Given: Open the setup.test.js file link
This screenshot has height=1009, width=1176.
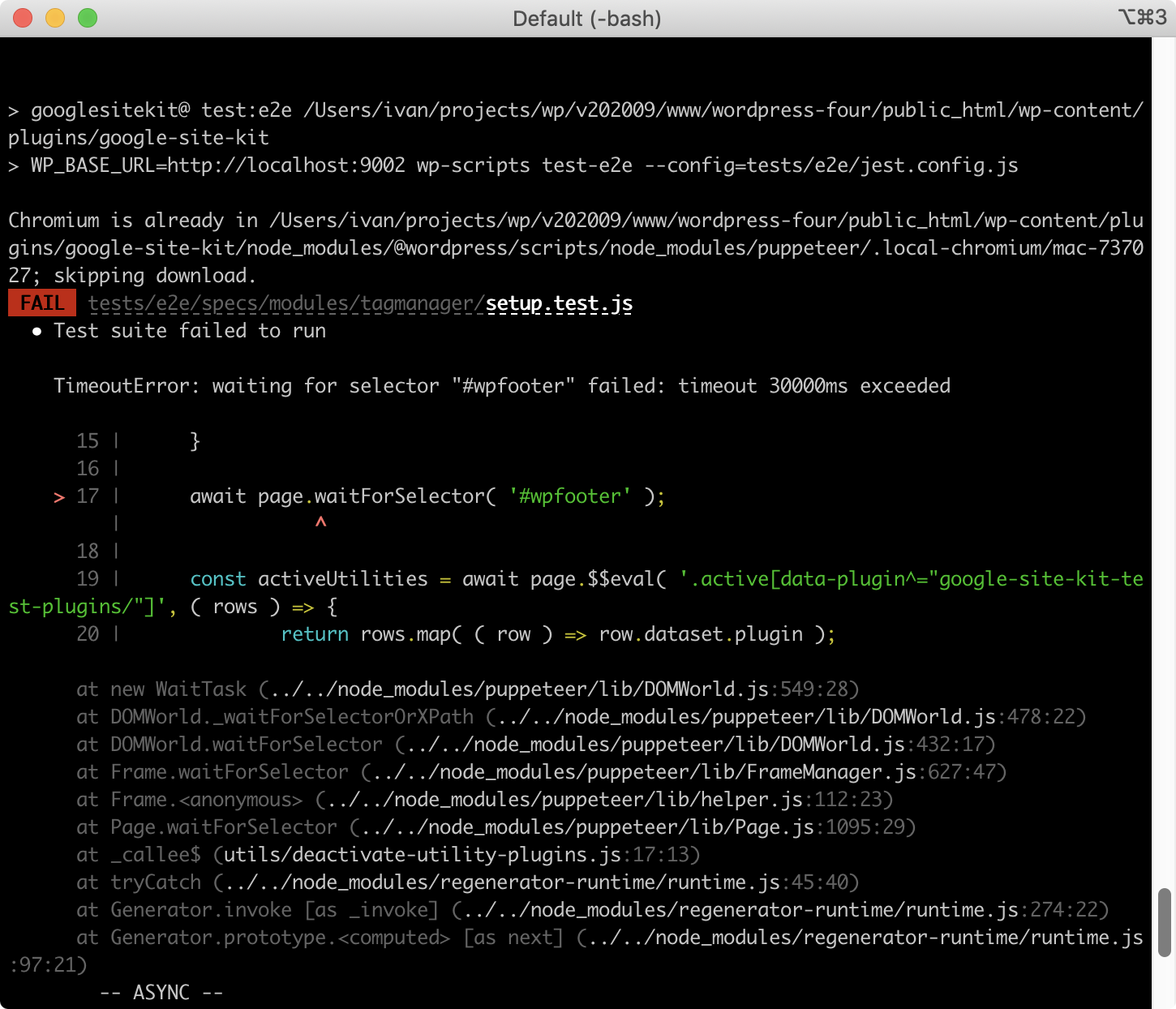Looking at the screenshot, I should tap(560, 303).
